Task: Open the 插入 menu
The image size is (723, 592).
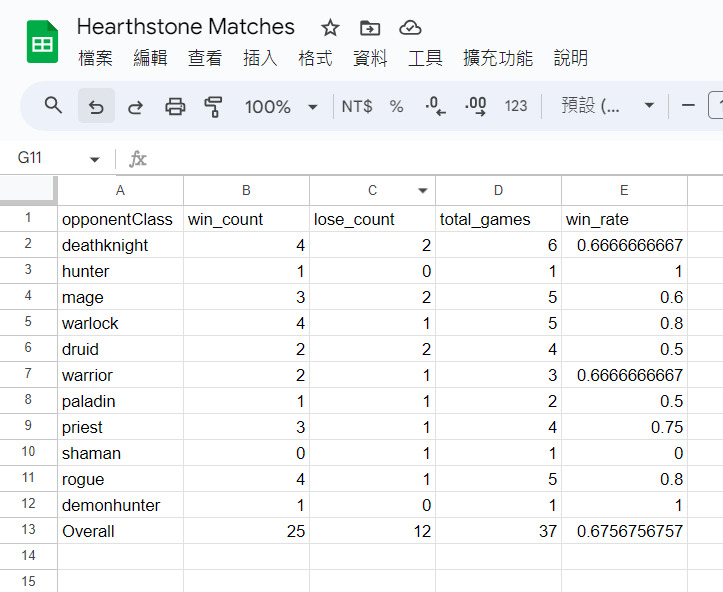Action: [x=261, y=59]
